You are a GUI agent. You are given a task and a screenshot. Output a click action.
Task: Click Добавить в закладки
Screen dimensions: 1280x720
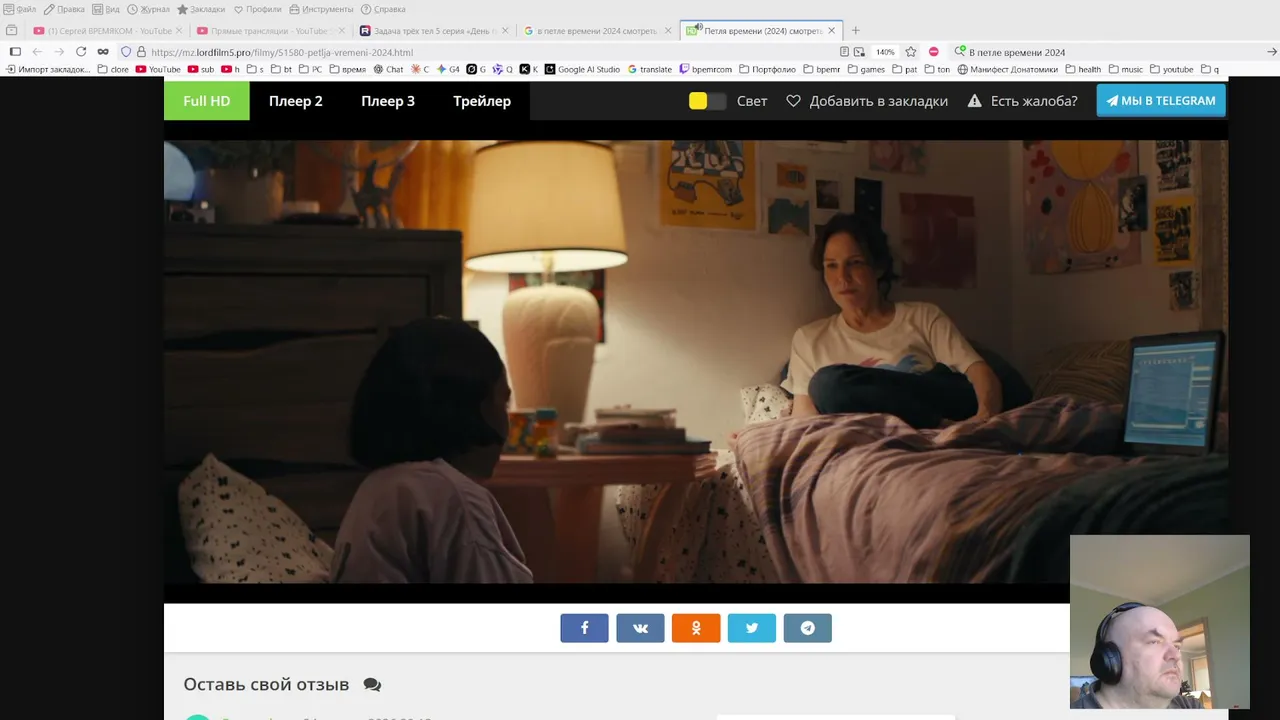point(867,101)
